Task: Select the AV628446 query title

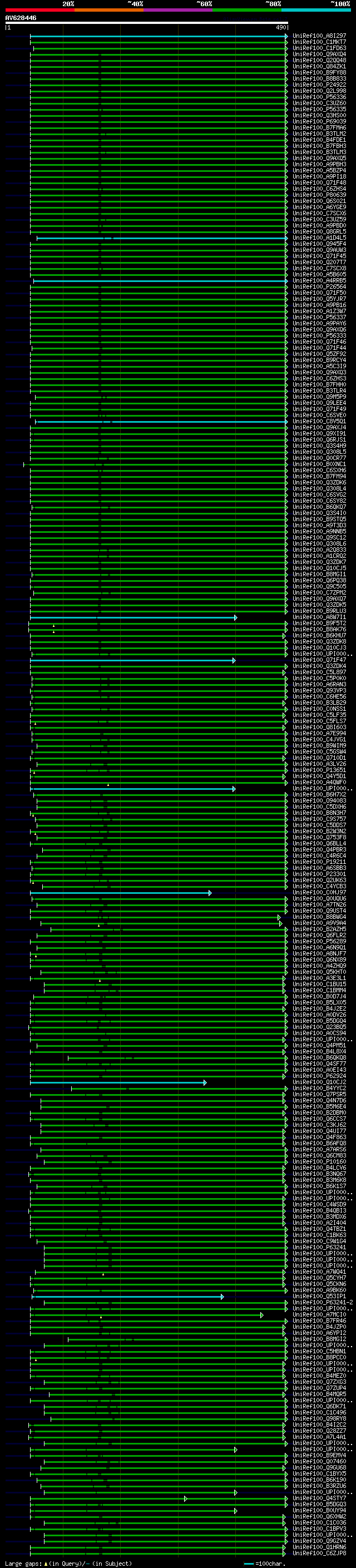Action: [21, 18]
